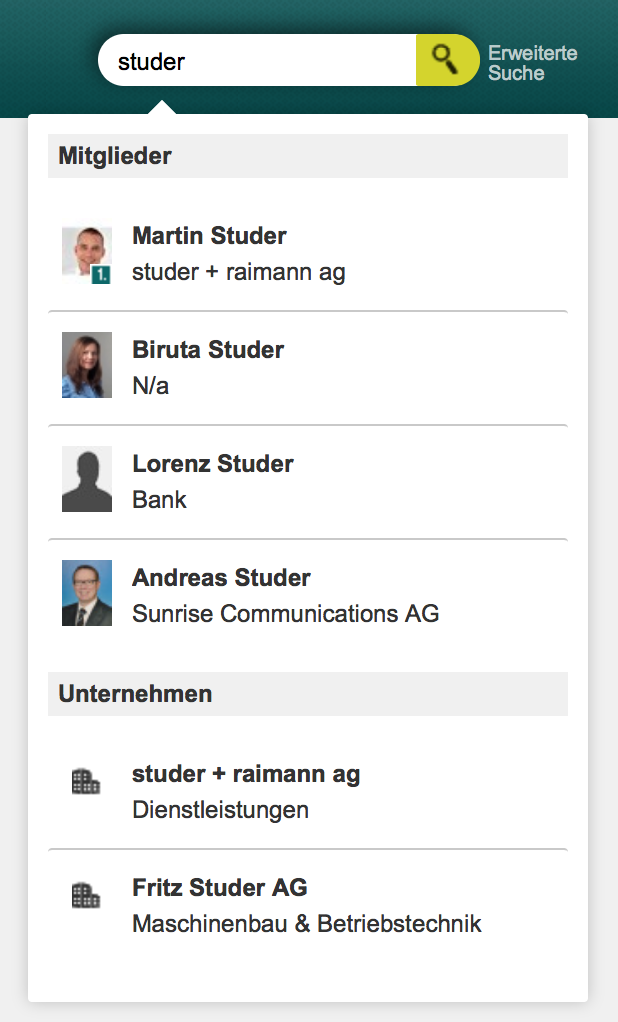Choose the Lorenz Studer member name
The height and width of the screenshot is (1022, 618).
pos(213,464)
